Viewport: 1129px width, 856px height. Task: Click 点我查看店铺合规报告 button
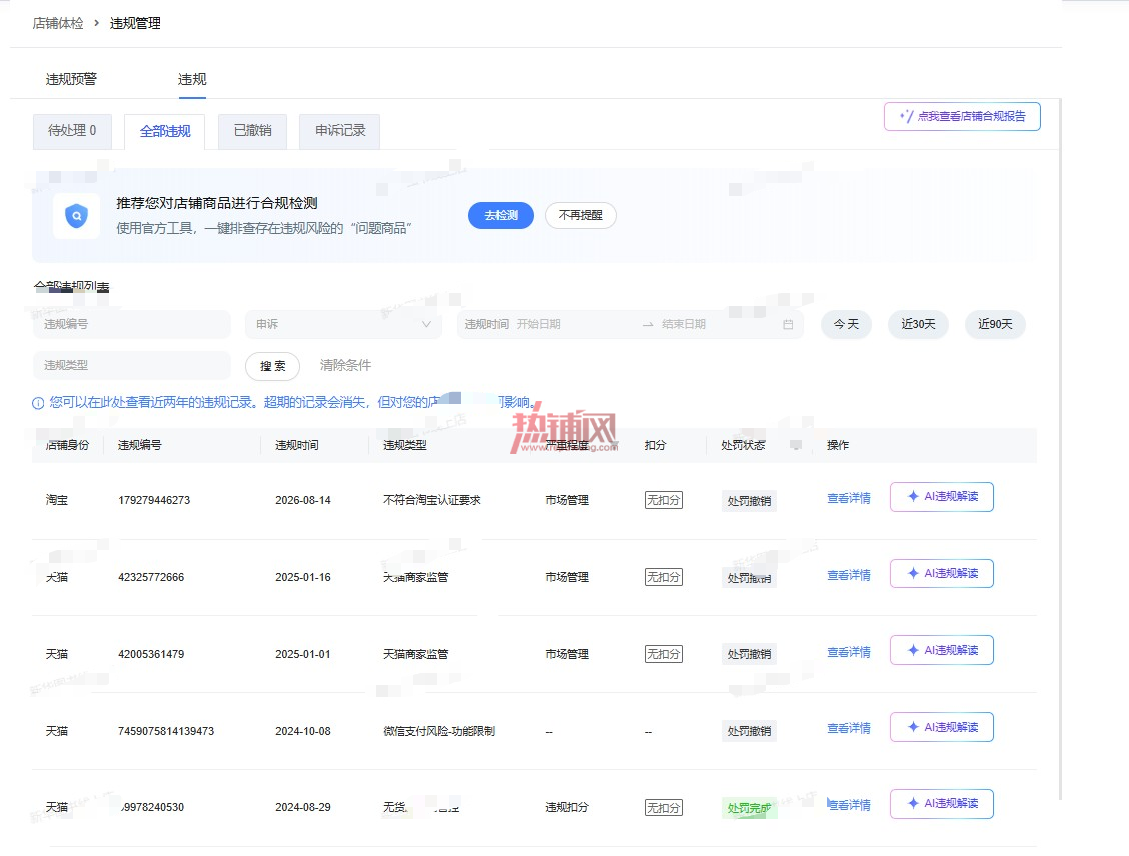point(962,117)
